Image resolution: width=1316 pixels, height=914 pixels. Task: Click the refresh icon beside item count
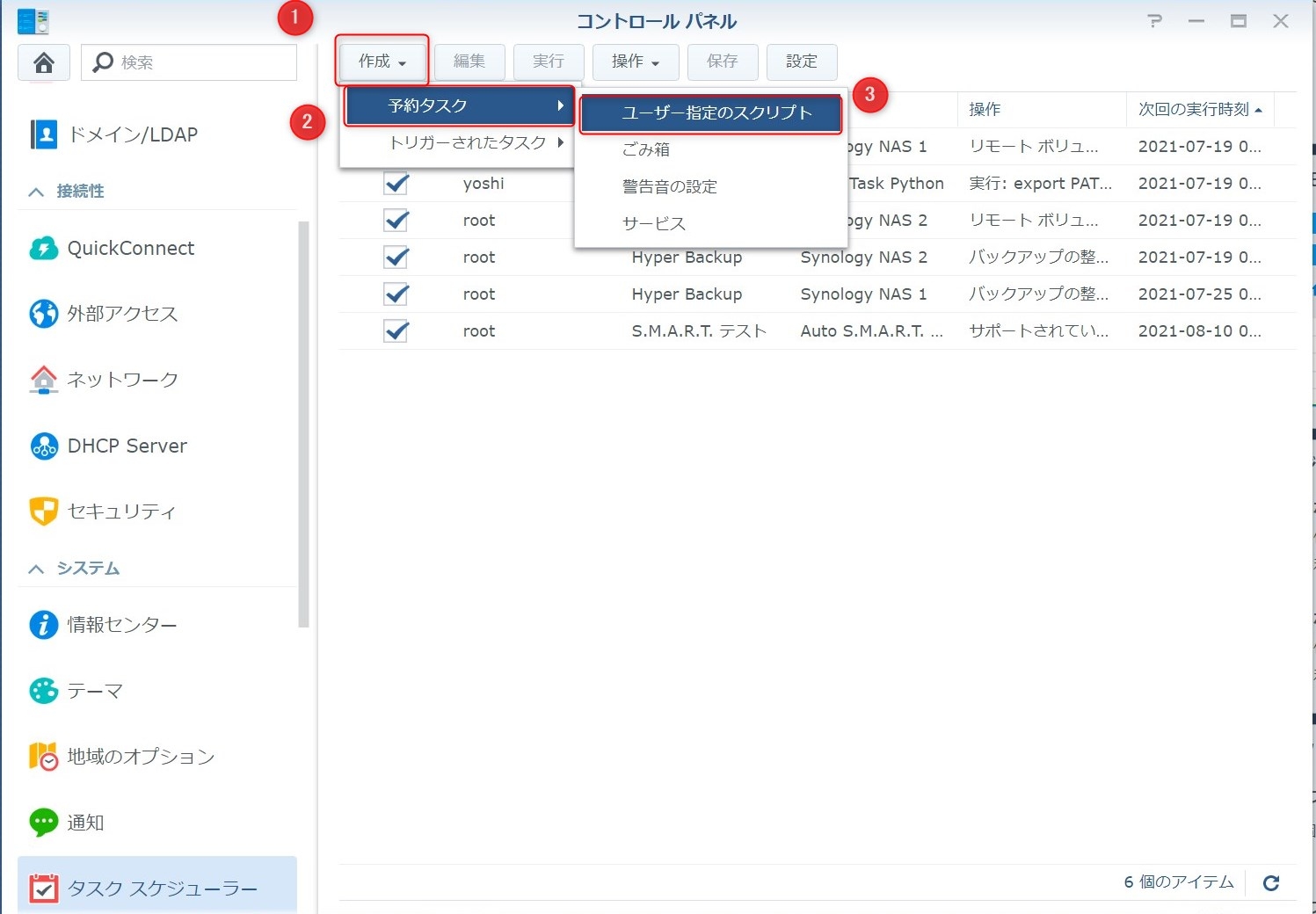pos(1270,882)
